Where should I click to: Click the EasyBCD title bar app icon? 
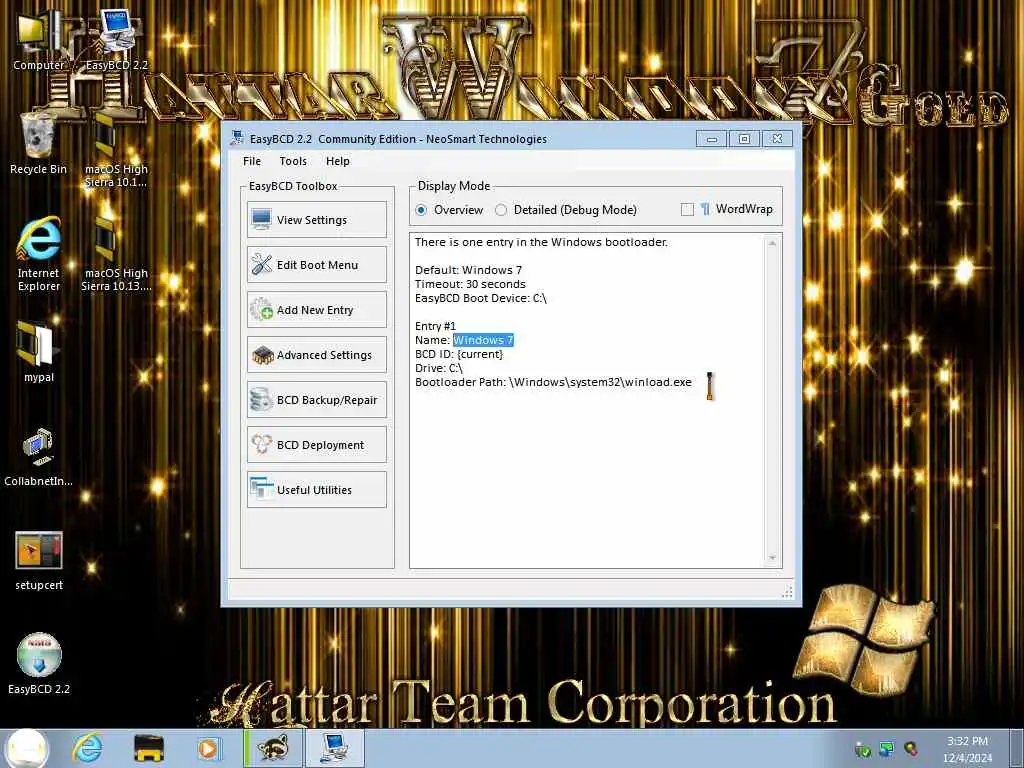pyautogui.click(x=237, y=138)
